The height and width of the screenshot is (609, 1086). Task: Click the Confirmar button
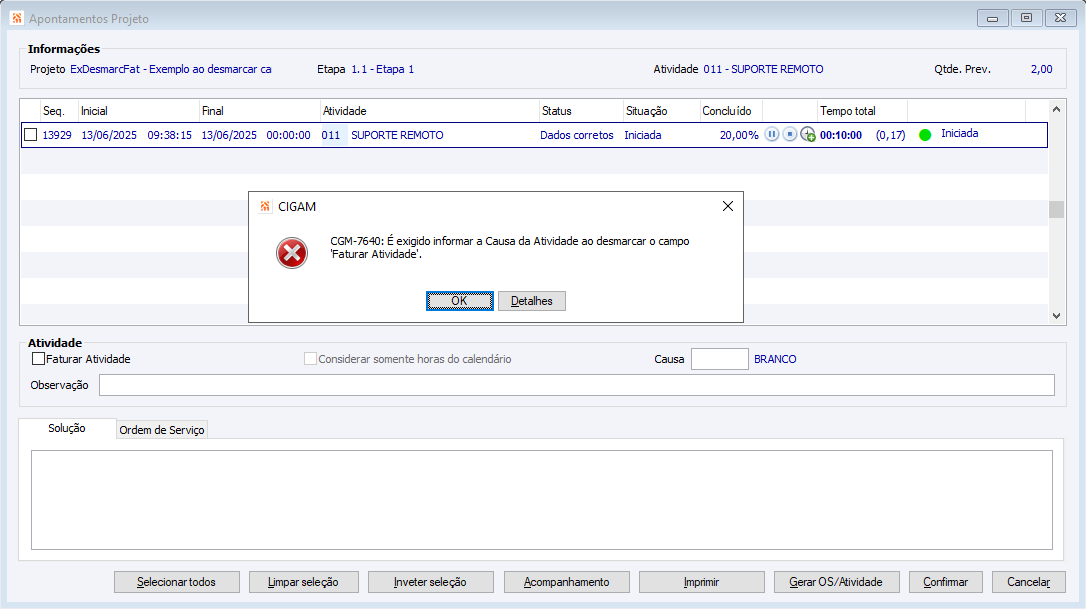coord(945,582)
